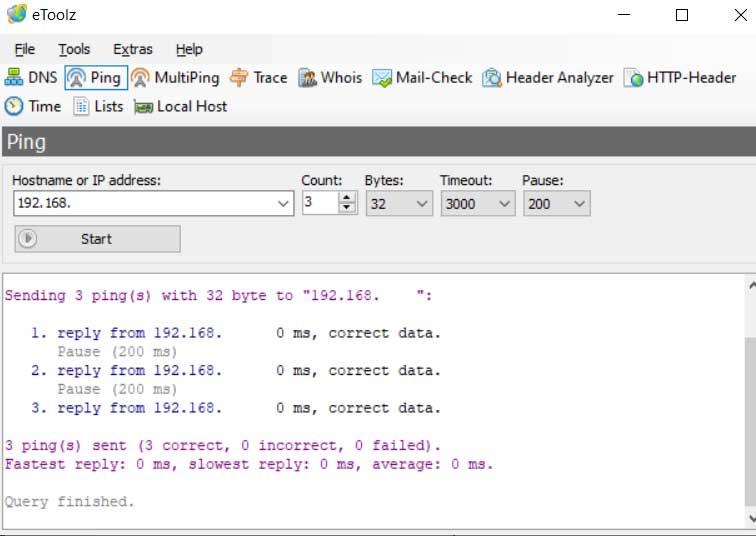Close the eToolz window

pos(741,15)
